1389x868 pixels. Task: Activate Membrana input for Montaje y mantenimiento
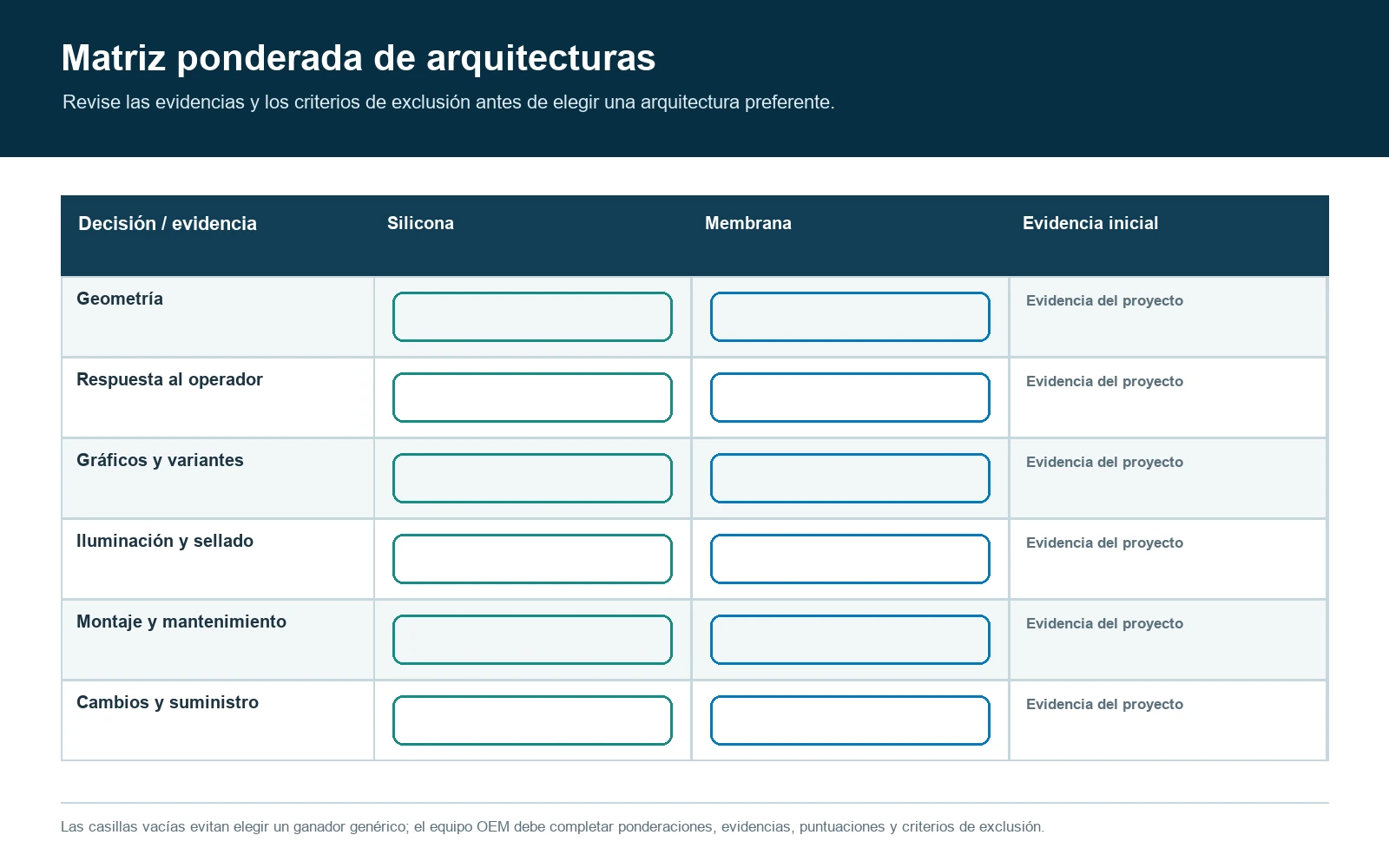850,640
